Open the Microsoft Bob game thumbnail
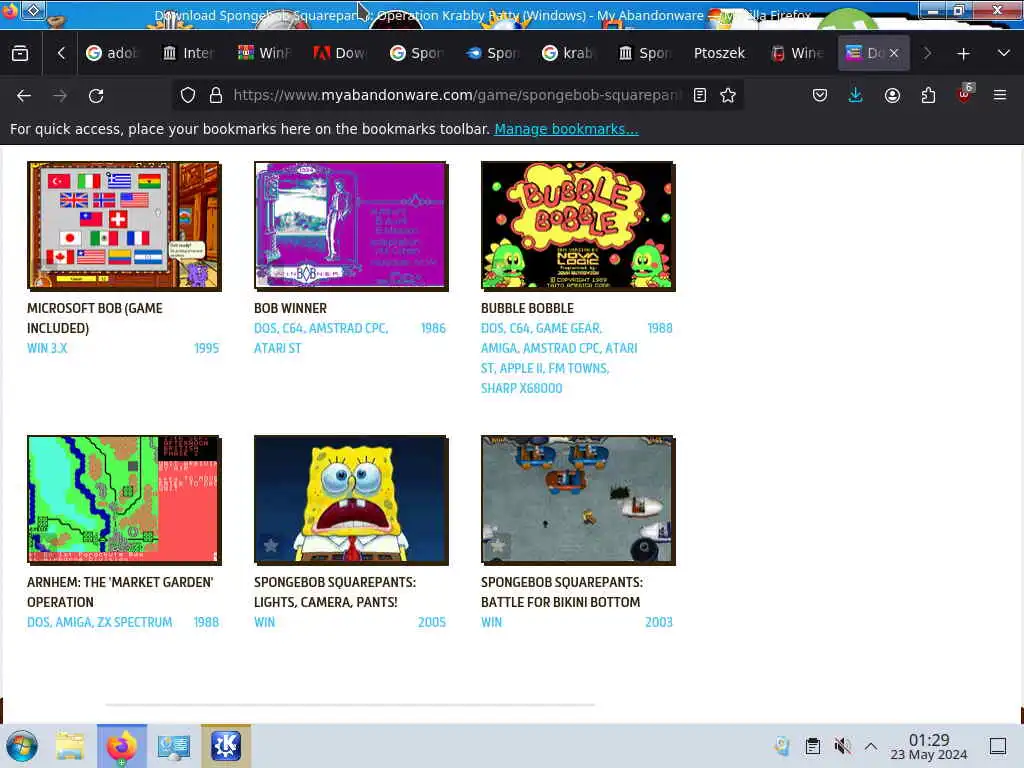Viewport: 1024px width, 768px height. click(124, 225)
